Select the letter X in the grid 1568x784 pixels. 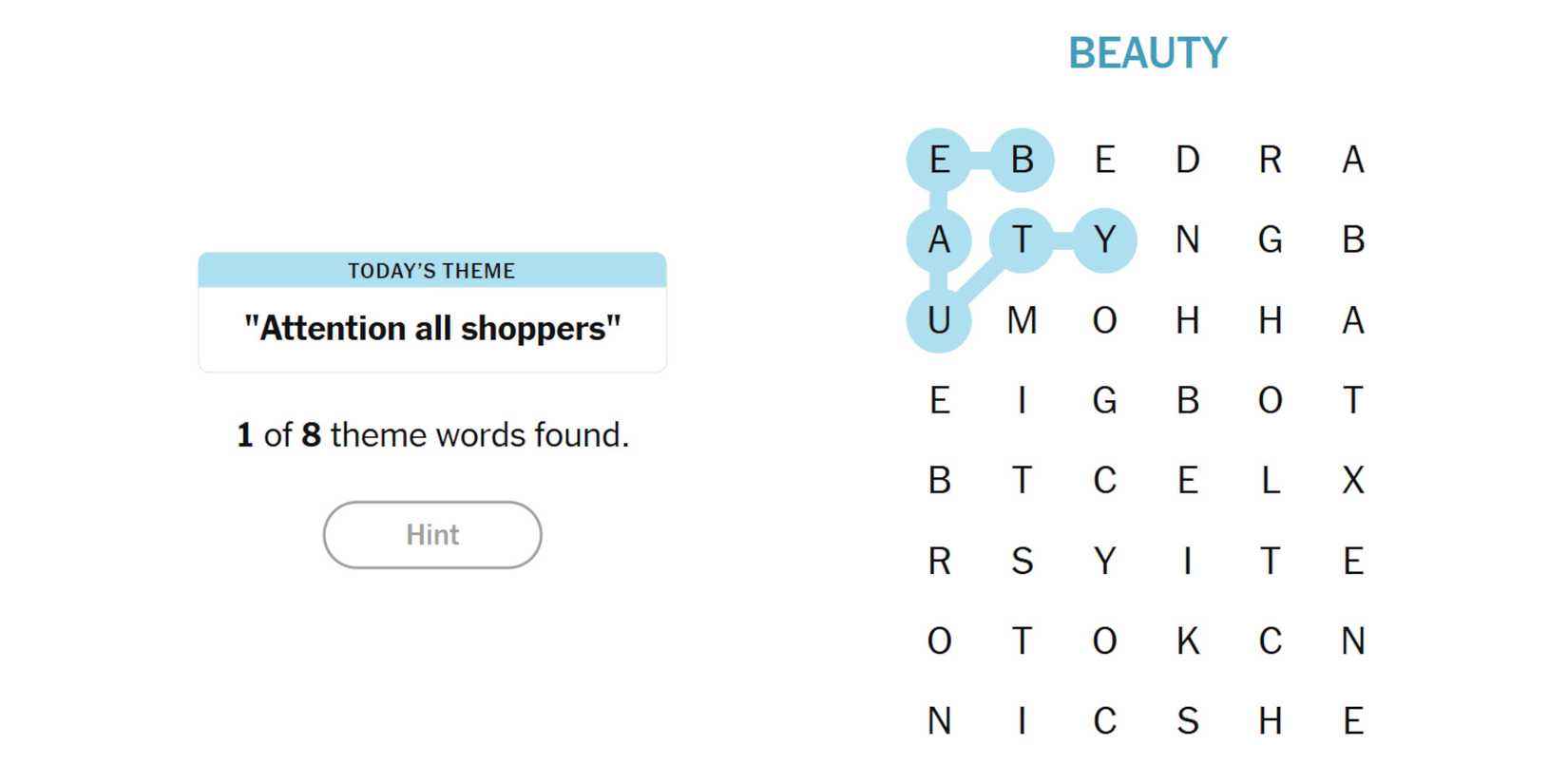point(1352,481)
